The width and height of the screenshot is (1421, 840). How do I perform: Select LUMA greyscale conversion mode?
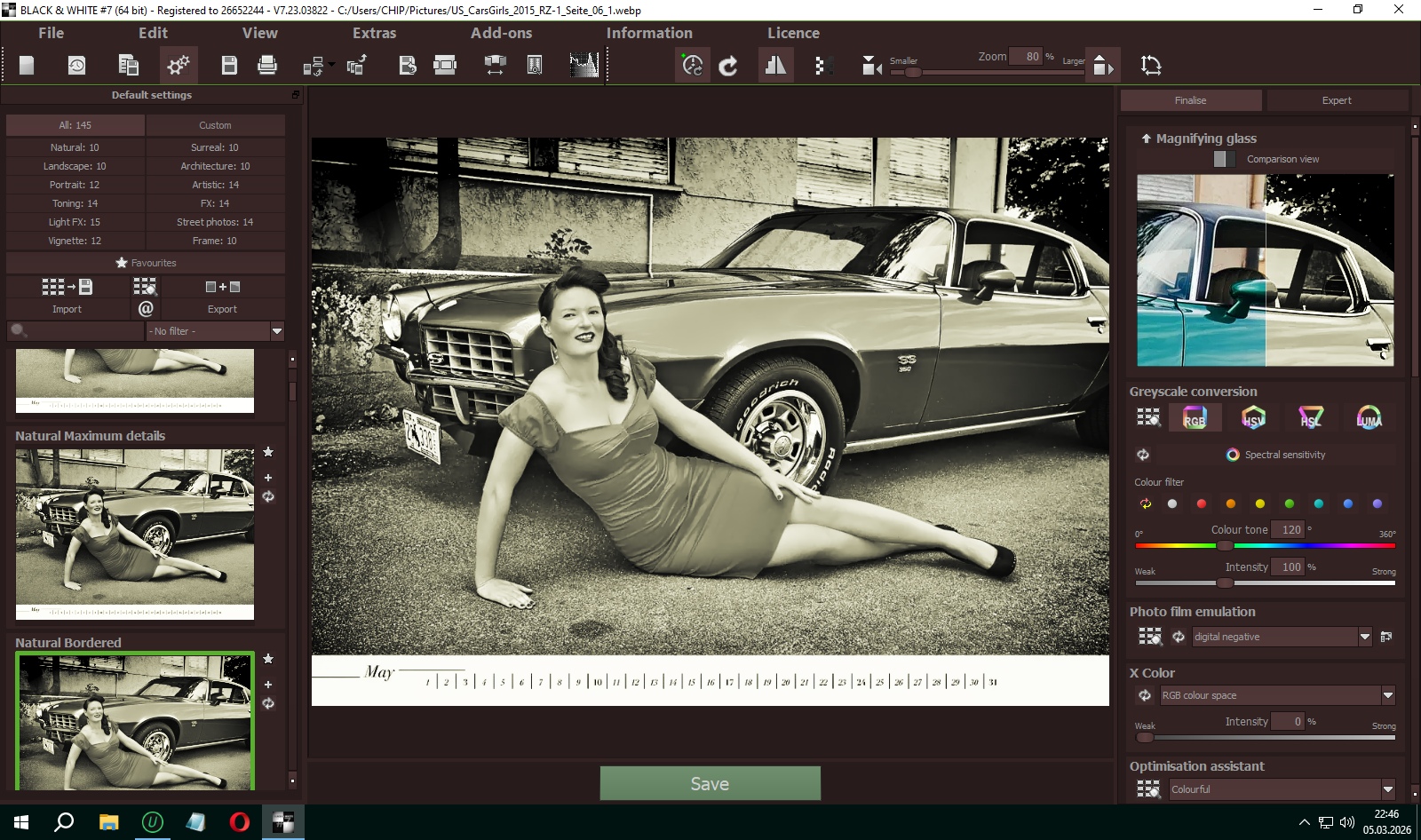(x=1369, y=417)
